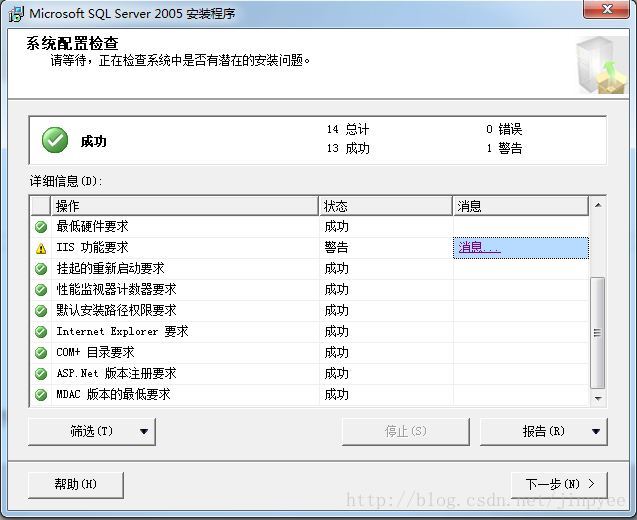This screenshot has width=637, height=520.
Task: Click the success icon for MDAC 版本的最低要求
Action: [41, 394]
